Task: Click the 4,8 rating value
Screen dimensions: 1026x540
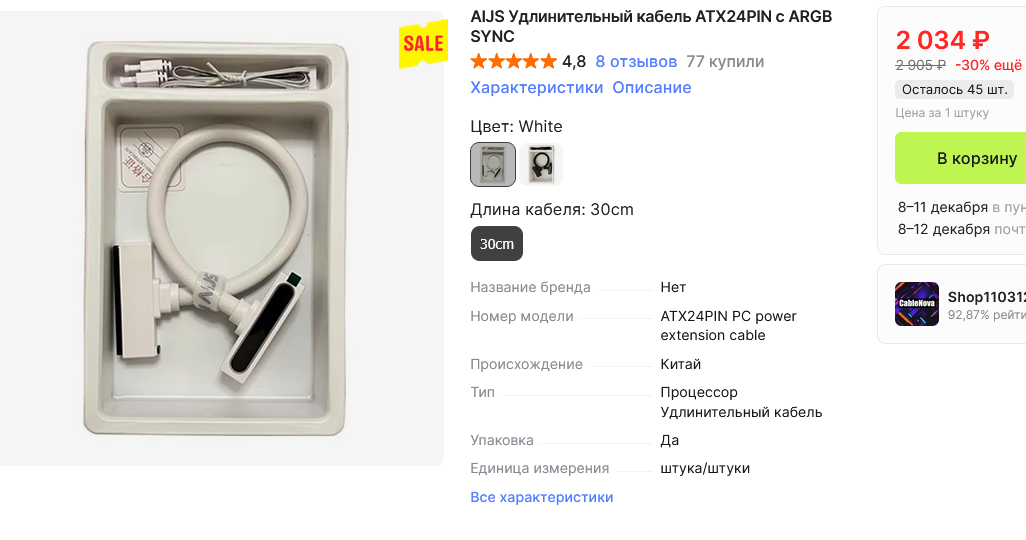Action: tap(574, 62)
